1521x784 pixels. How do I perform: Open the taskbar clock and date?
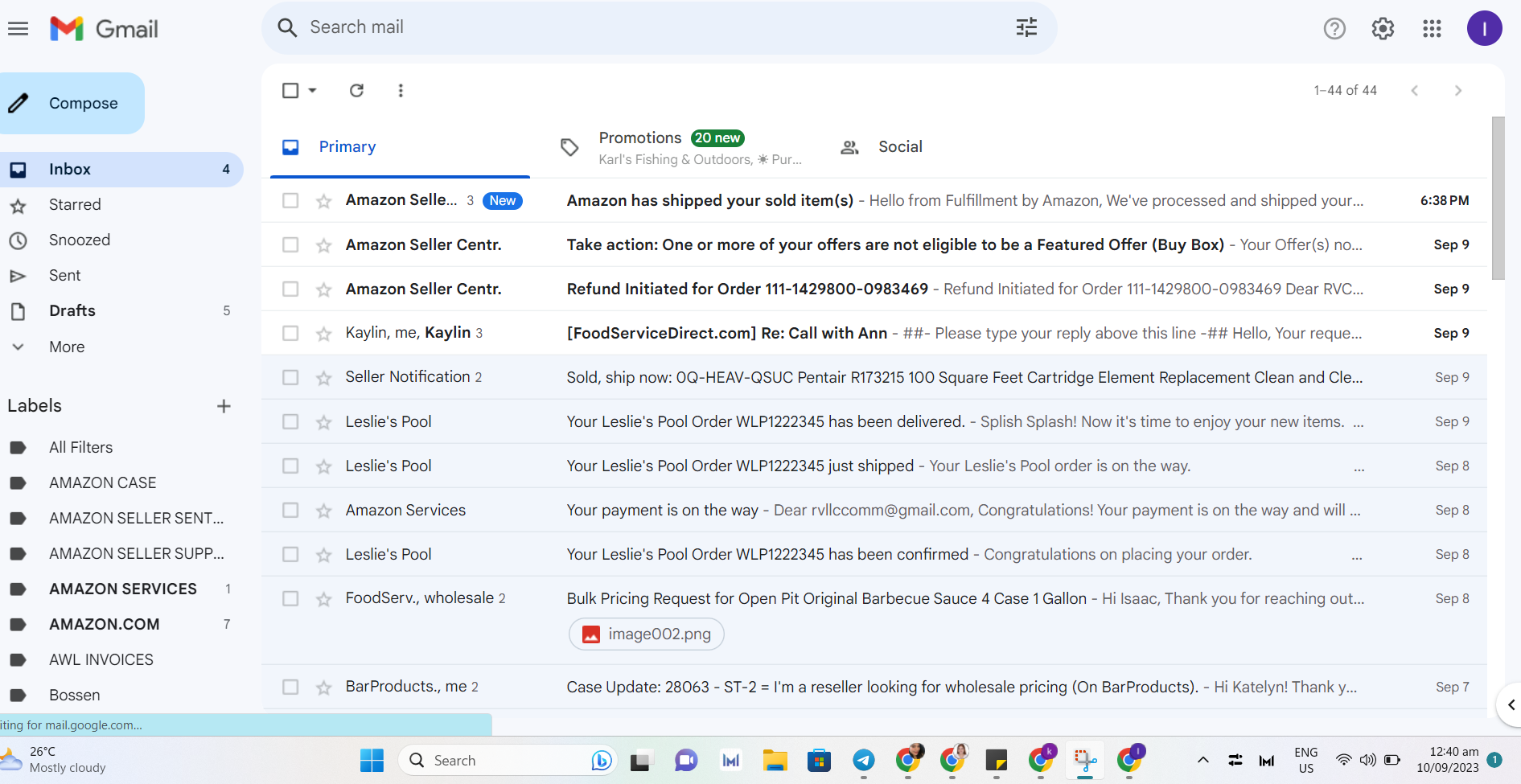tap(1448, 760)
